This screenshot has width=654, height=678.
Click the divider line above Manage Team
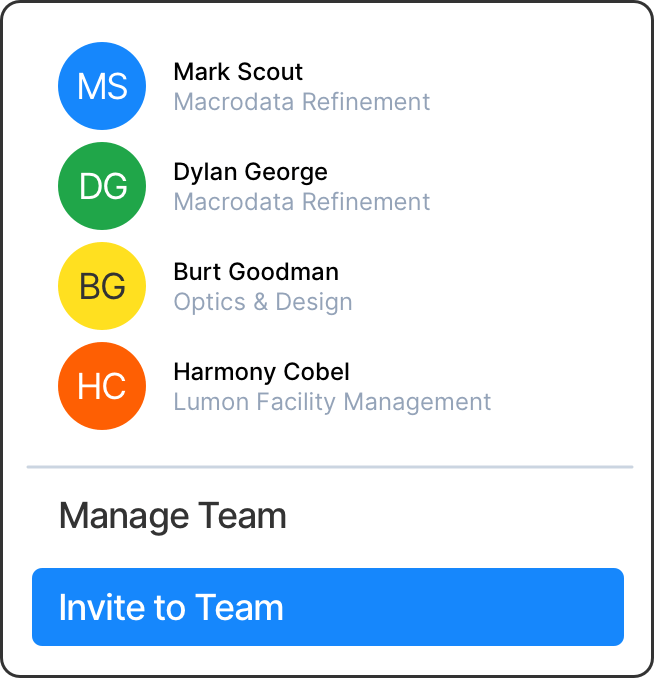point(330,466)
